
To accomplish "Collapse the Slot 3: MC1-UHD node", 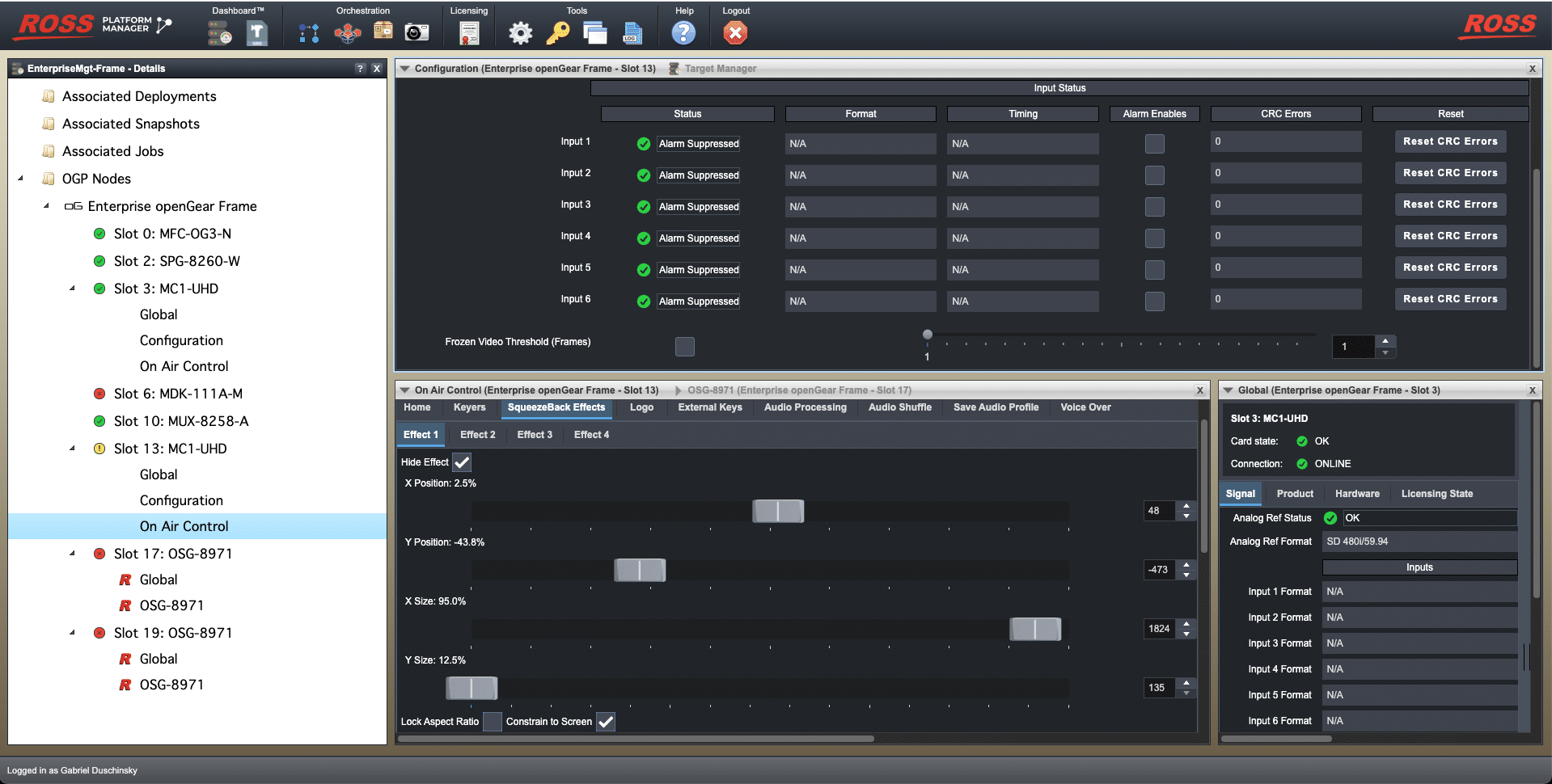I will pos(73,289).
